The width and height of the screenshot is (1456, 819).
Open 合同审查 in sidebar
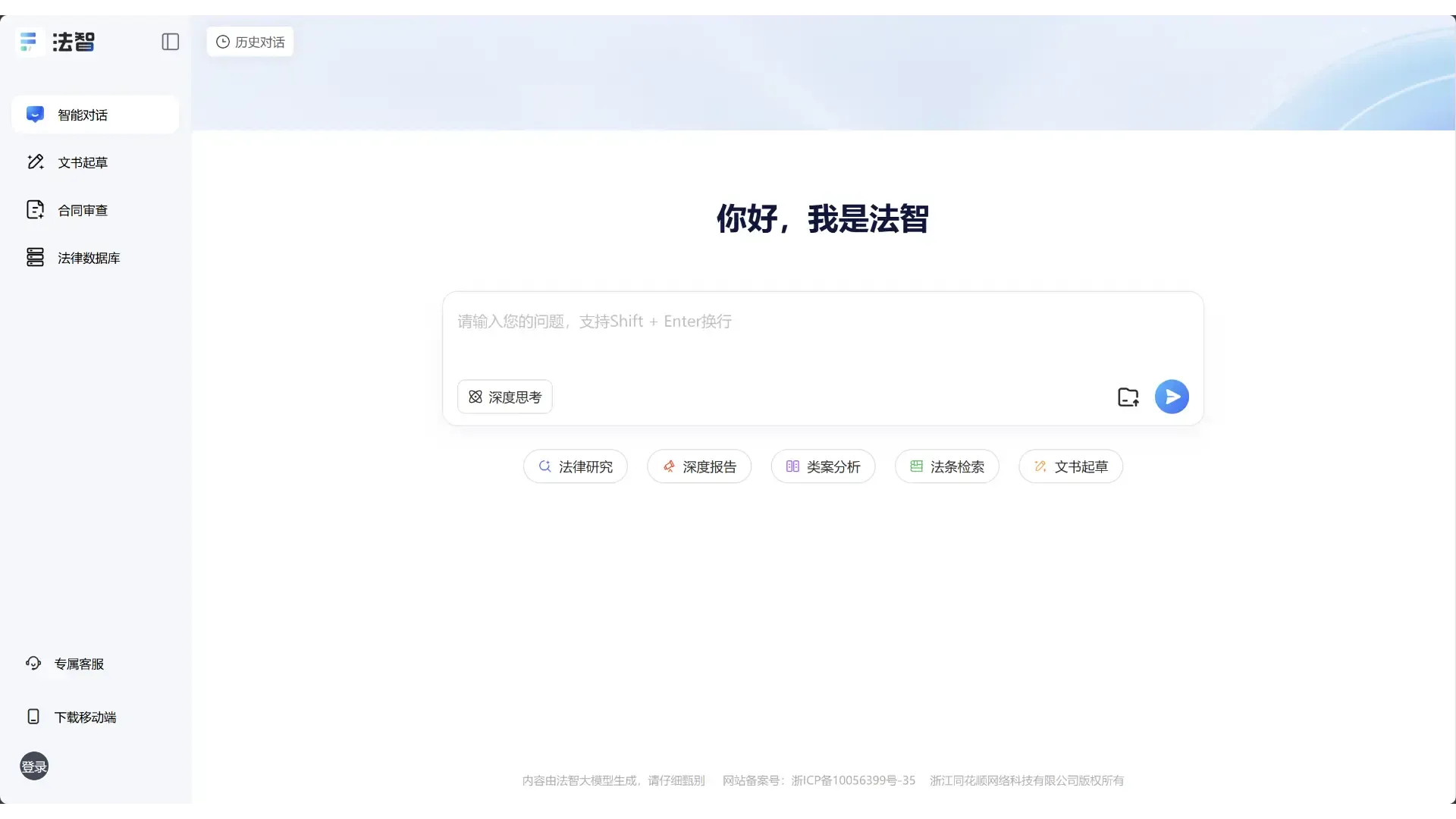(96, 210)
